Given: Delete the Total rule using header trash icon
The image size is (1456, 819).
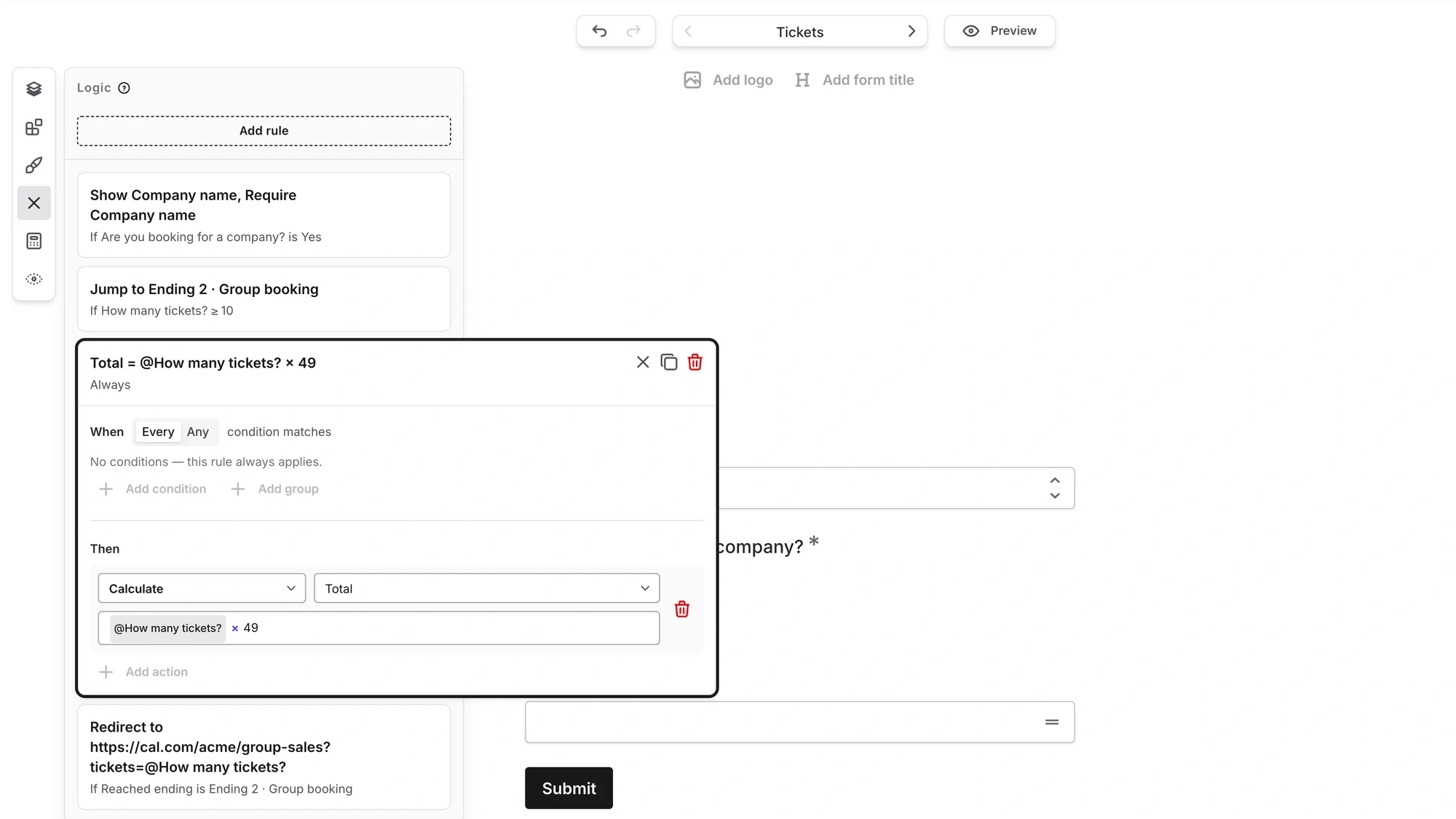Looking at the screenshot, I should [695, 362].
